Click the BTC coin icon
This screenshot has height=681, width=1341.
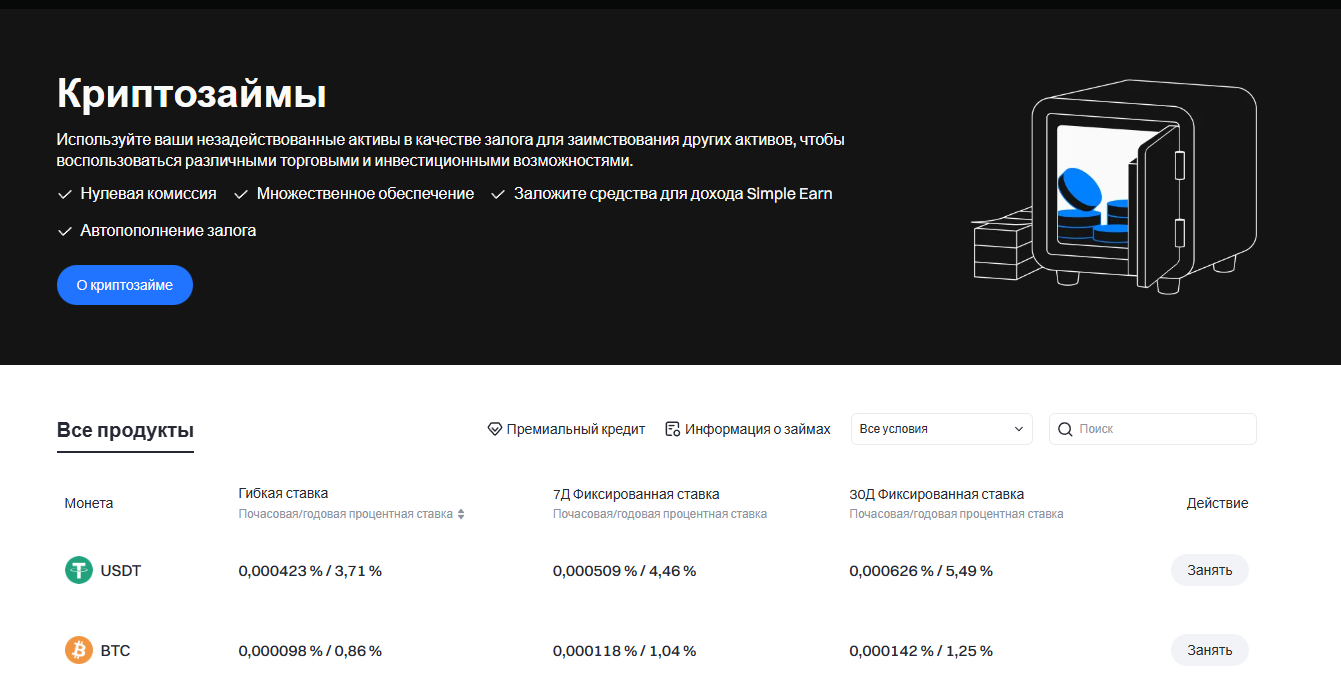[x=78, y=650]
